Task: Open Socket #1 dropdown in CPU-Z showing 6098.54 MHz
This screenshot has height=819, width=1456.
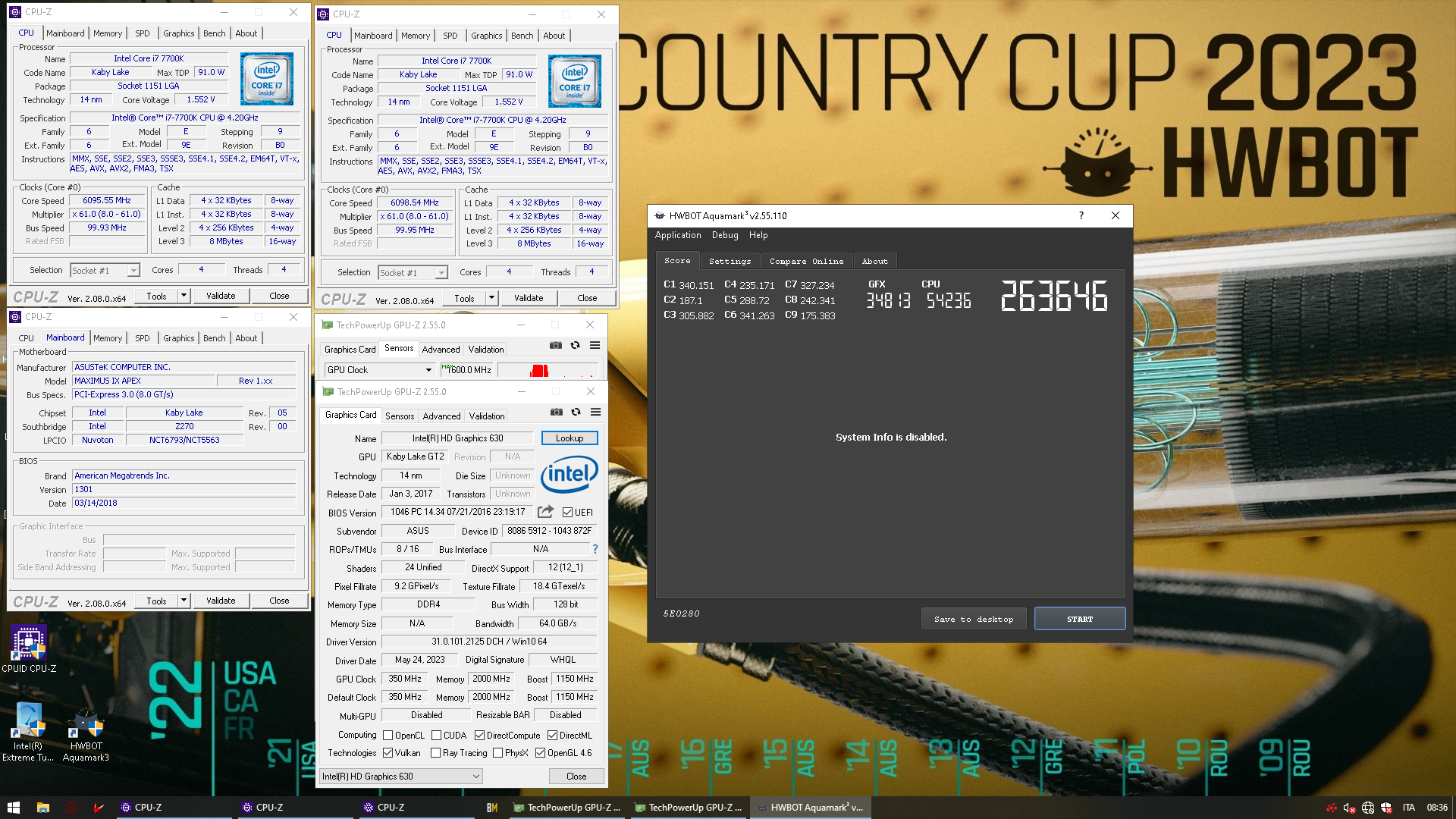Action: coord(413,272)
